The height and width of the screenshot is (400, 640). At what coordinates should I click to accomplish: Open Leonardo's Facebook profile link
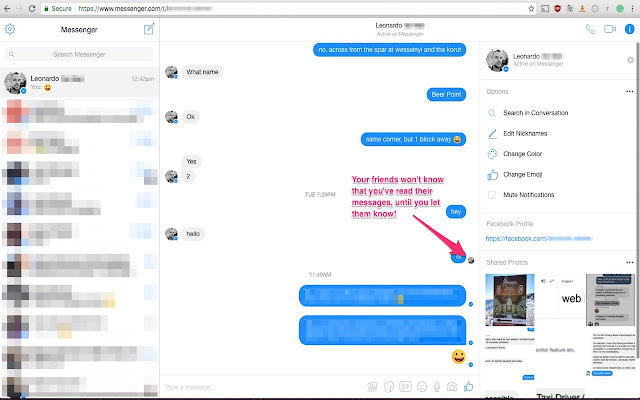coord(539,238)
